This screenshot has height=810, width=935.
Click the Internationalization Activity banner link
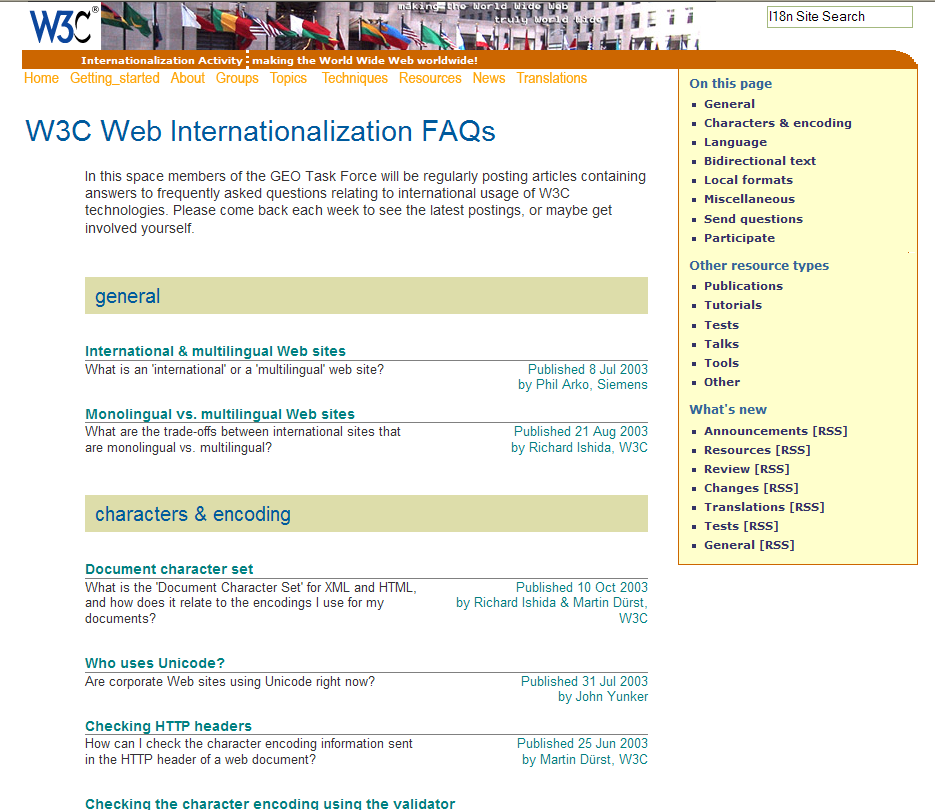162,60
